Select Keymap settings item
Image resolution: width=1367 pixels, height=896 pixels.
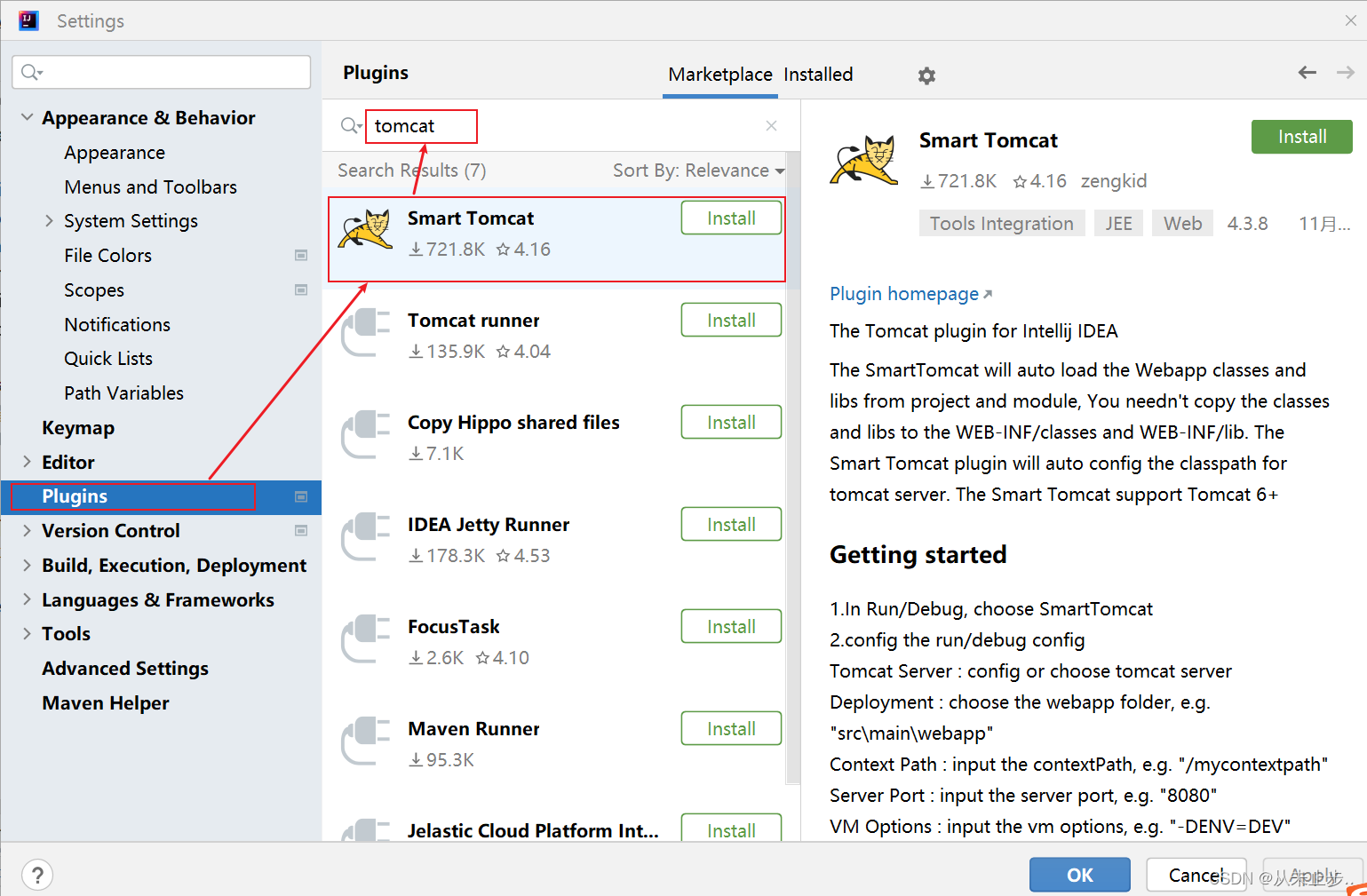78,428
